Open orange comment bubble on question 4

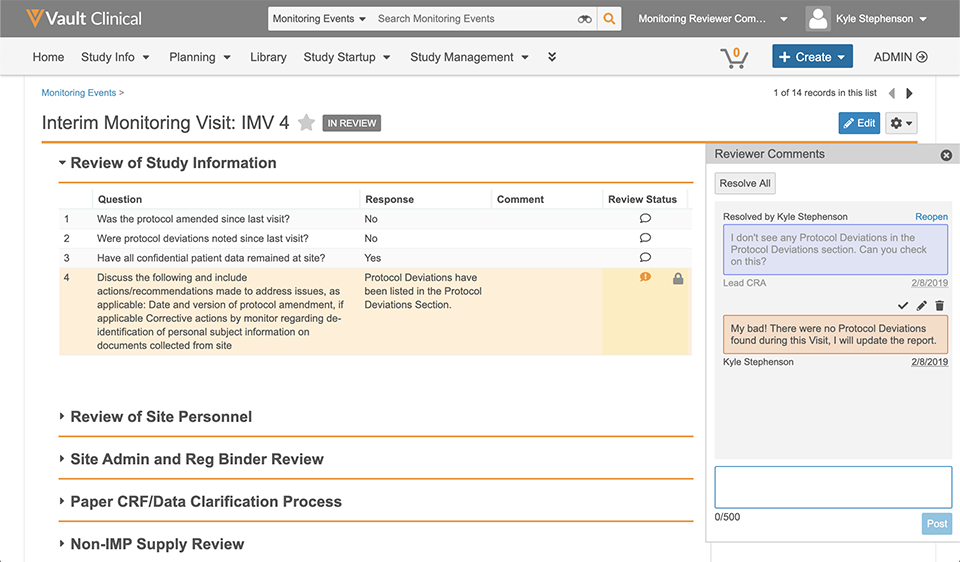click(x=645, y=277)
